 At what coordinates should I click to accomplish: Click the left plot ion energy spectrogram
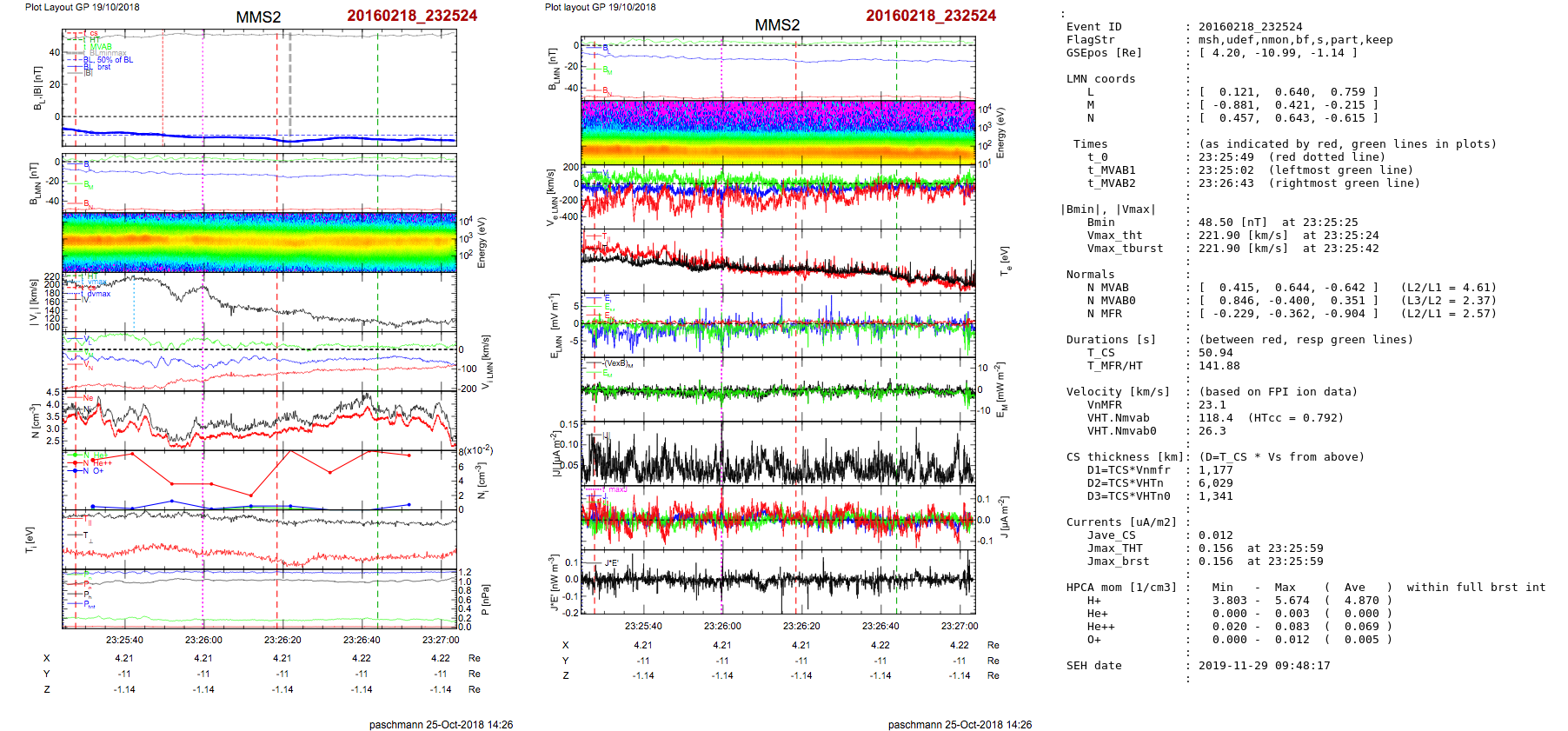(x=259, y=242)
